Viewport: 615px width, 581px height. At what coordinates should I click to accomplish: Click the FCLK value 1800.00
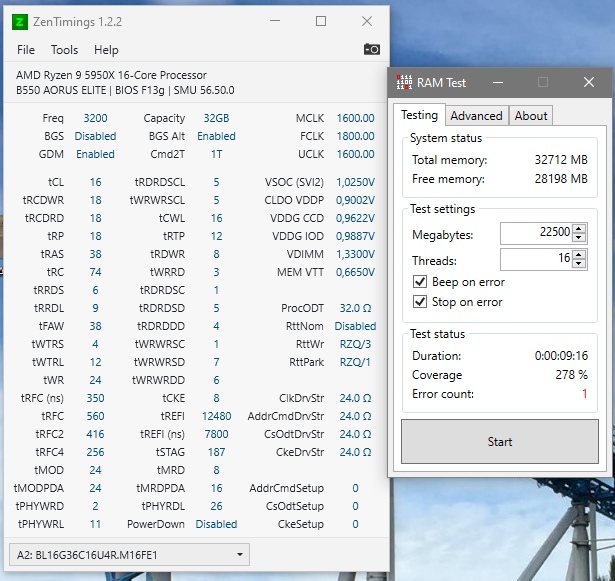click(x=355, y=136)
